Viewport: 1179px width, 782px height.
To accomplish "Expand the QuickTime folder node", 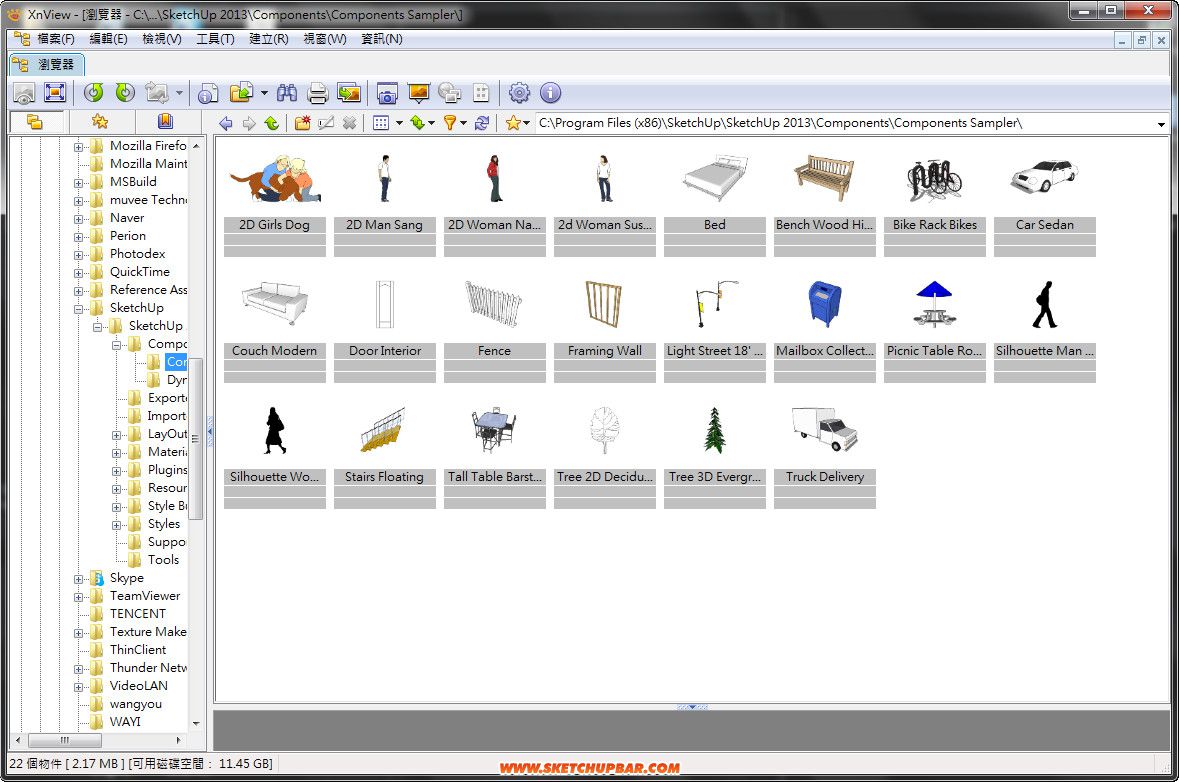I will (x=78, y=273).
